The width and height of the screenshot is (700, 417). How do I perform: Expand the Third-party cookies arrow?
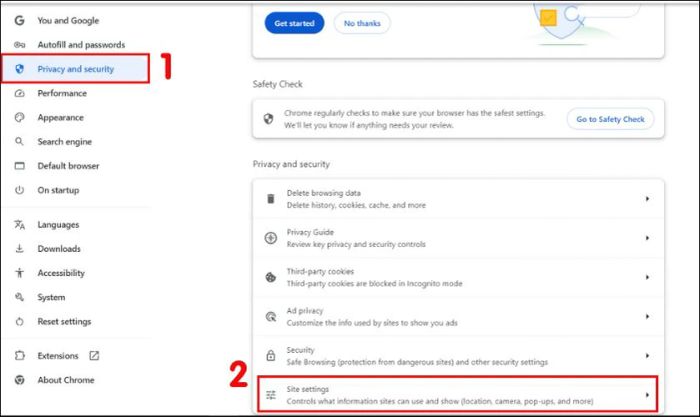coord(647,277)
